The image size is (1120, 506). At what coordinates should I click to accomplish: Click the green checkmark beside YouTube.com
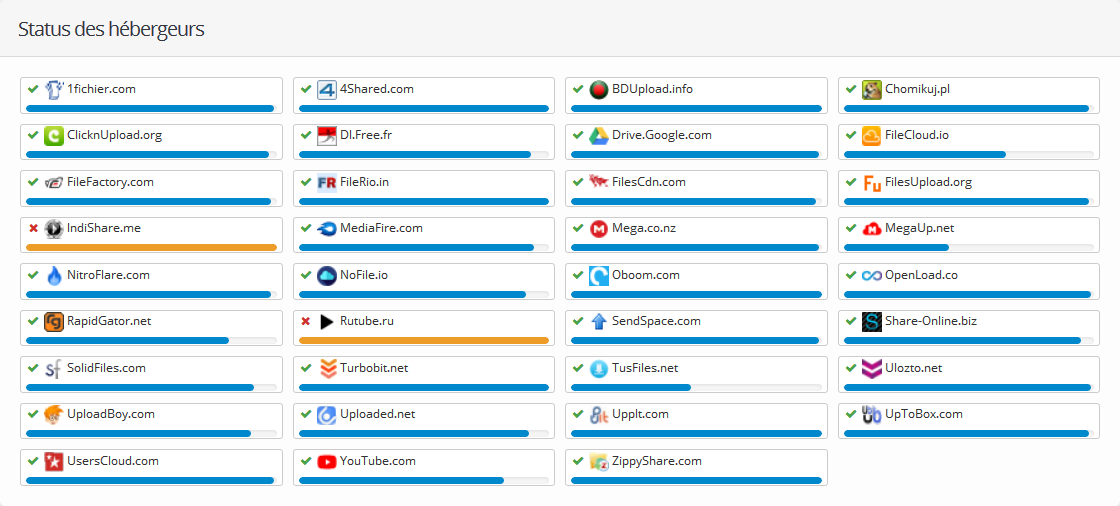(x=306, y=461)
